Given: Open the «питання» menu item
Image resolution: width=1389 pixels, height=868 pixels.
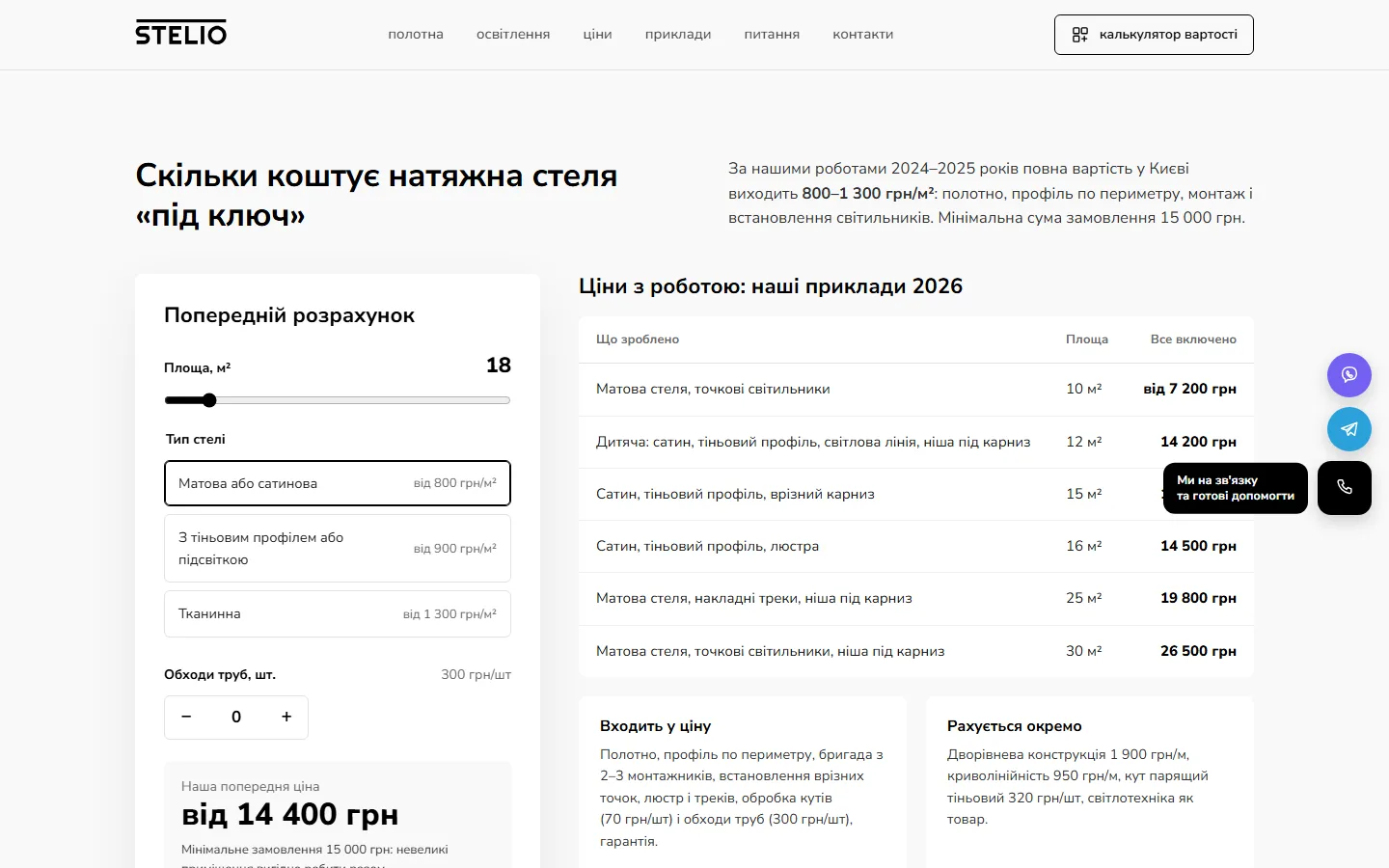Looking at the screenshot, I should (772, 34).
